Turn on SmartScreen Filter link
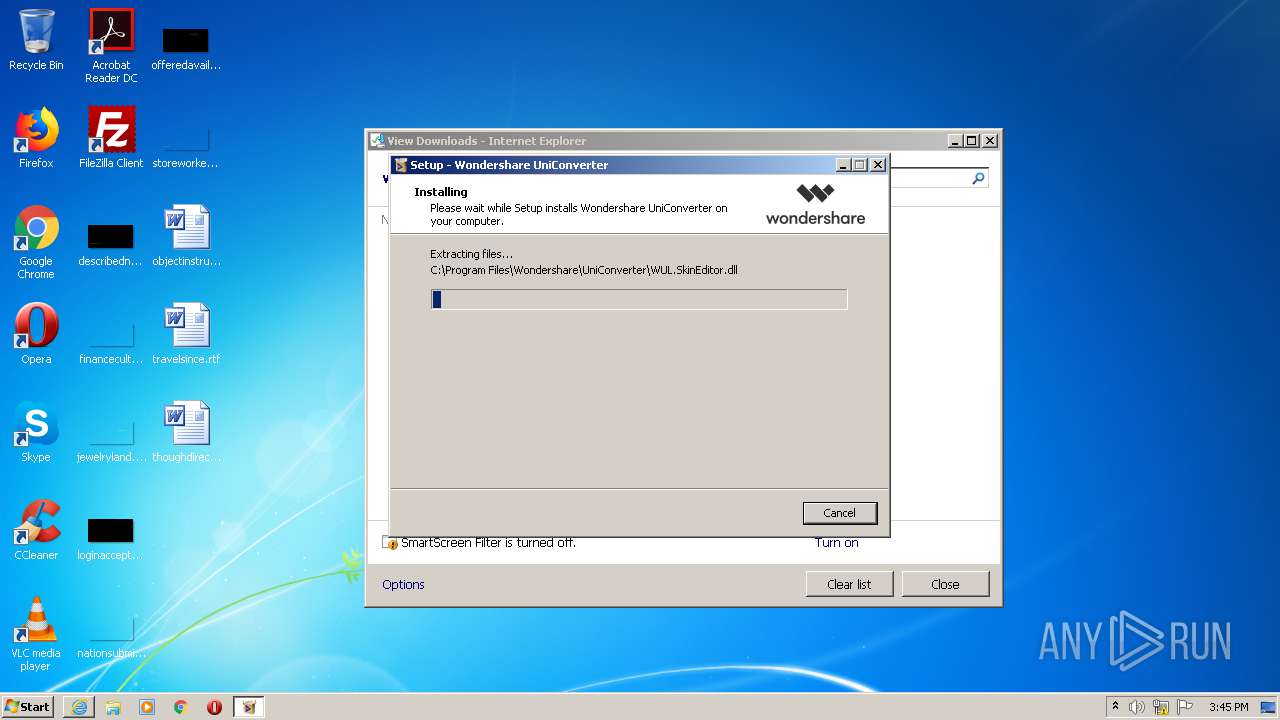 836,543
